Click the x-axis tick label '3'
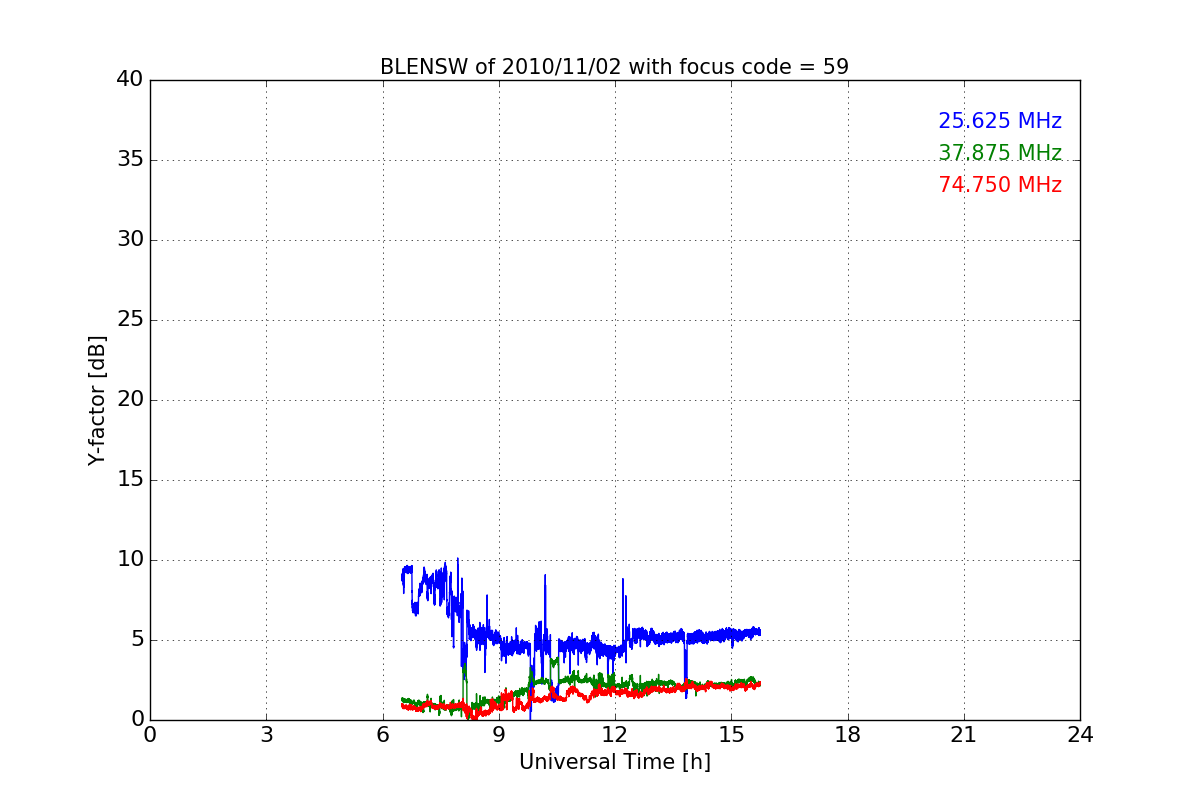Screen dimensions: 1200x800 click(x=266, y=734)
